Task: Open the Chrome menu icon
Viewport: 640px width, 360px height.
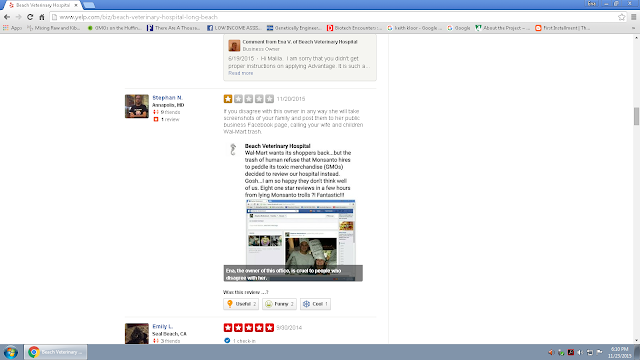Action: [633, 17]
